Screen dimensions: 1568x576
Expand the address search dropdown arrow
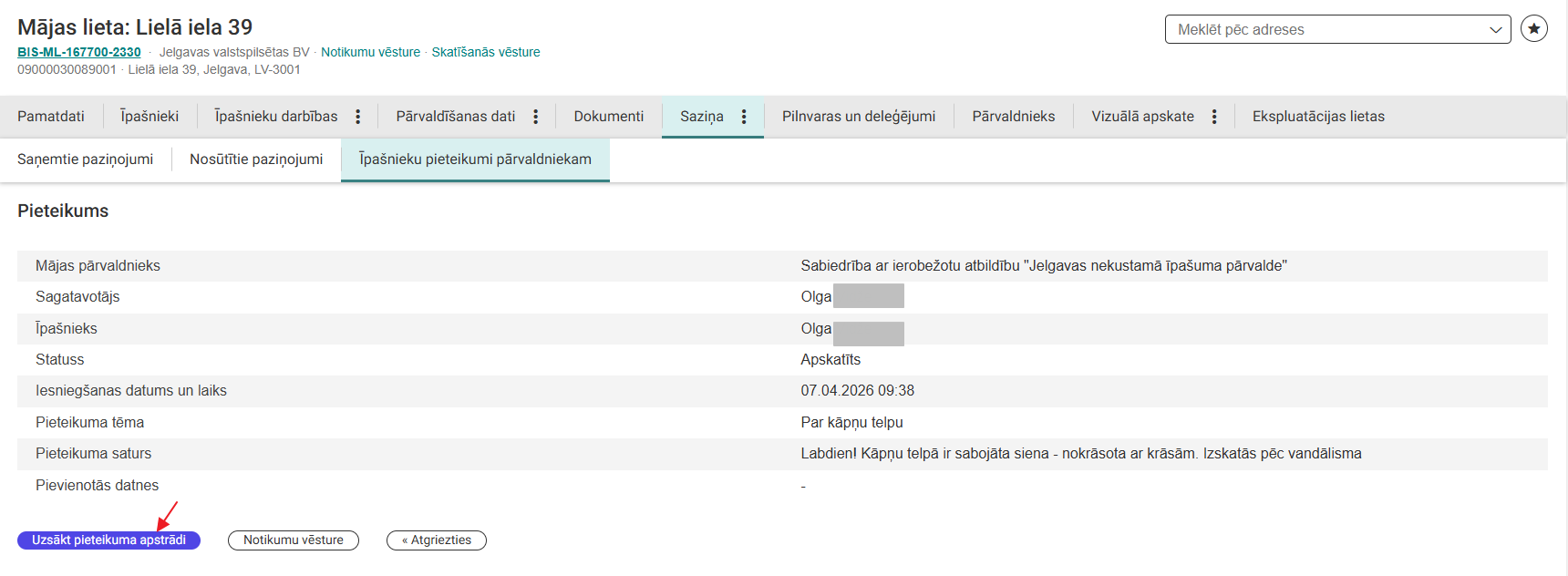(1495, 29)
